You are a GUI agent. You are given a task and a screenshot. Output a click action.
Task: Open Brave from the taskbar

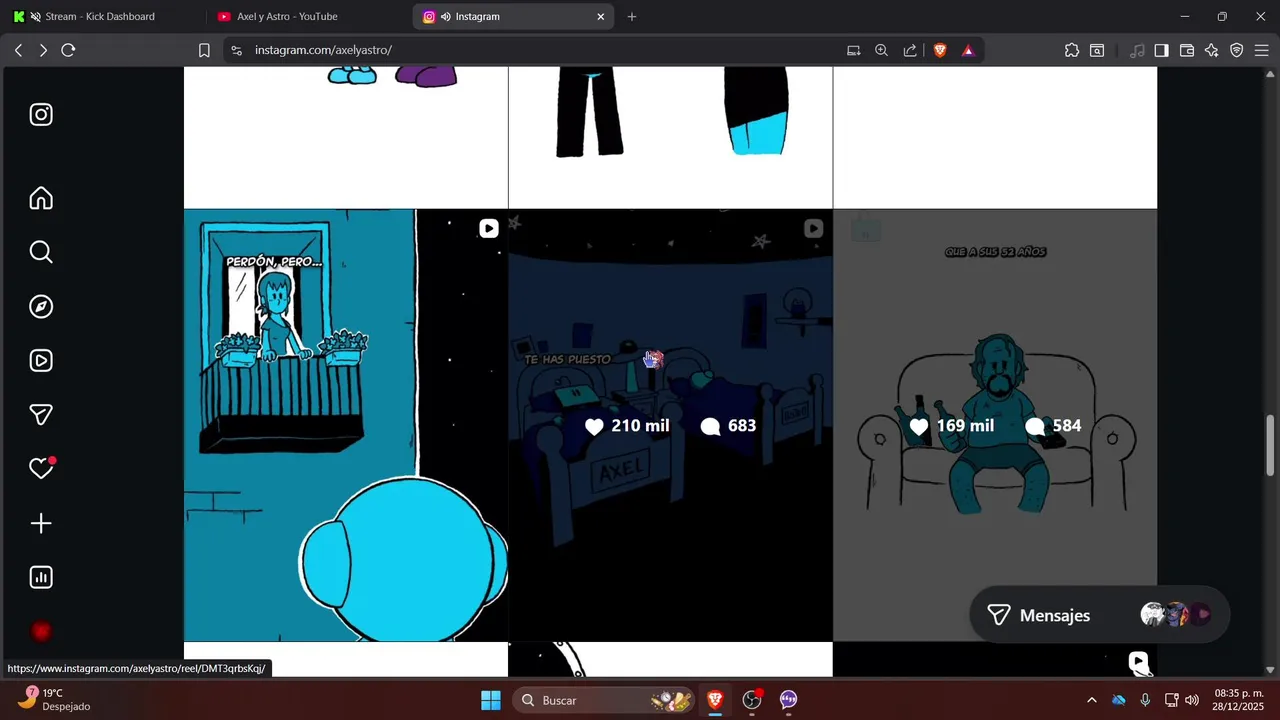coord(715,700)
